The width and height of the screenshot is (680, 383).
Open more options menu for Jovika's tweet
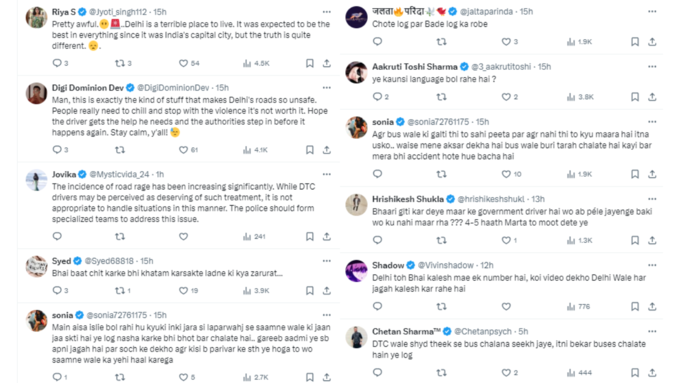327,174
